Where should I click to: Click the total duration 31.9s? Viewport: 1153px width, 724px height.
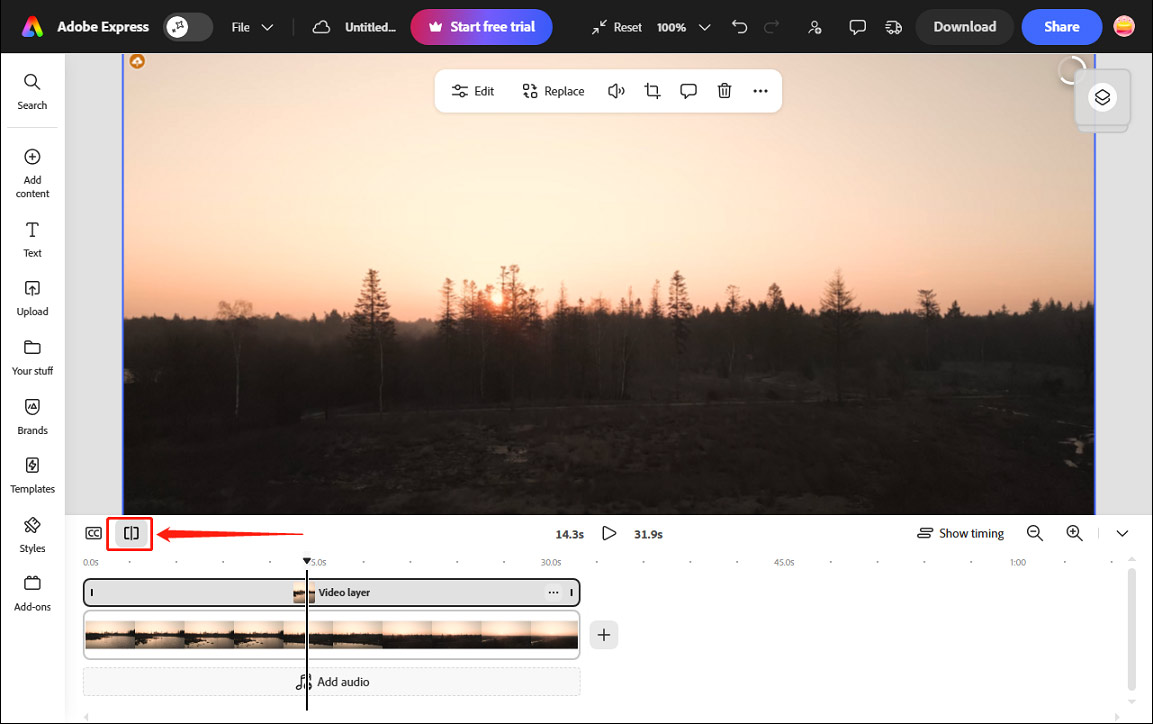(x=649, y=534)
